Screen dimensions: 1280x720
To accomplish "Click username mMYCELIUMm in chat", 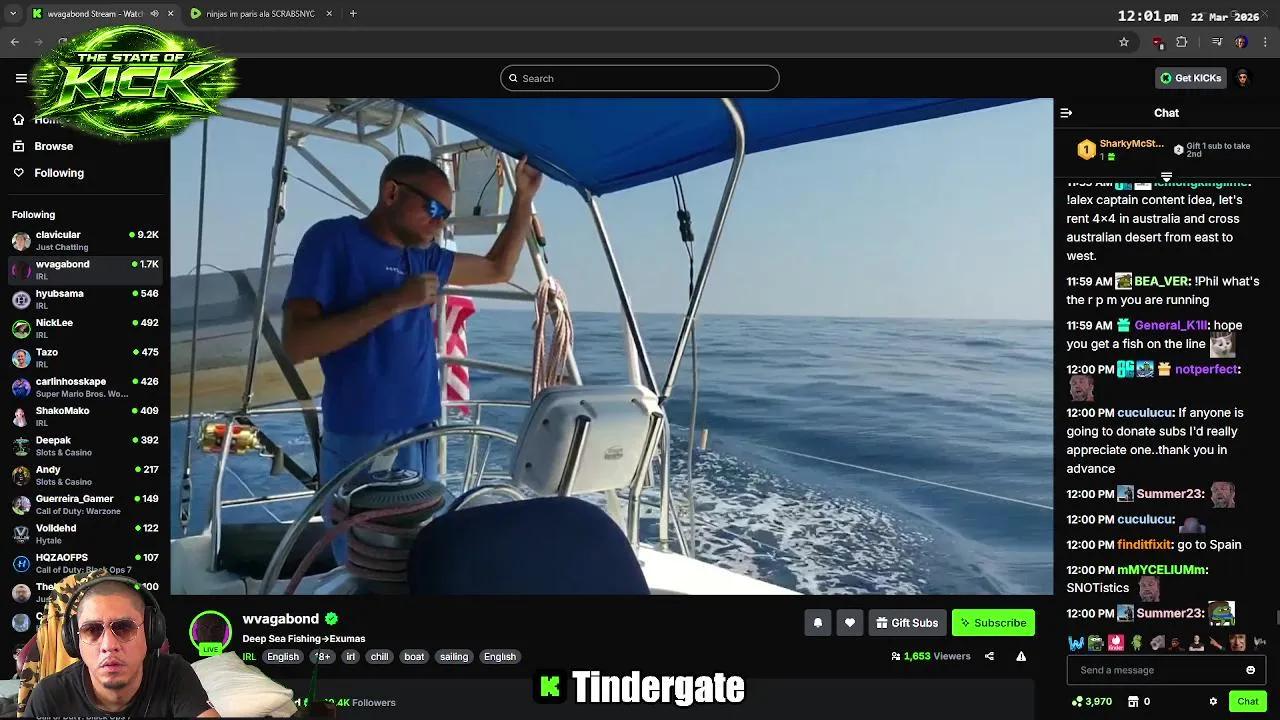I will 1161,570.
